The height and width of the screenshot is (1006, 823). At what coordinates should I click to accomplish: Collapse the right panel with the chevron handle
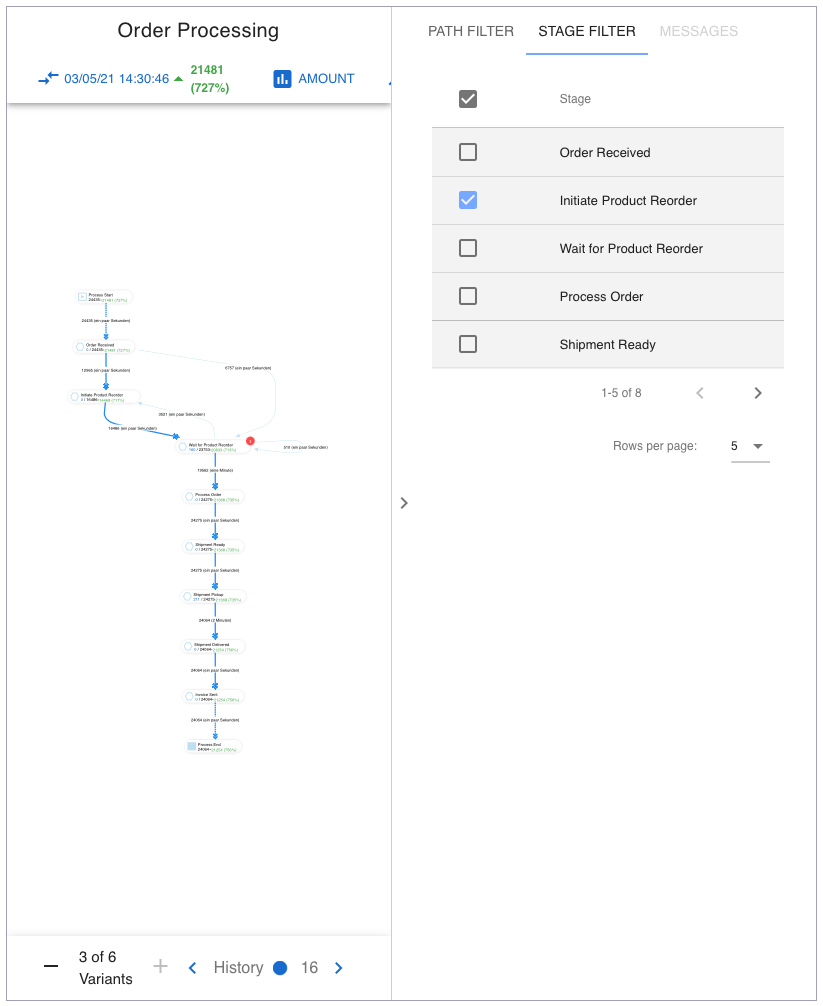click(404, 503)
